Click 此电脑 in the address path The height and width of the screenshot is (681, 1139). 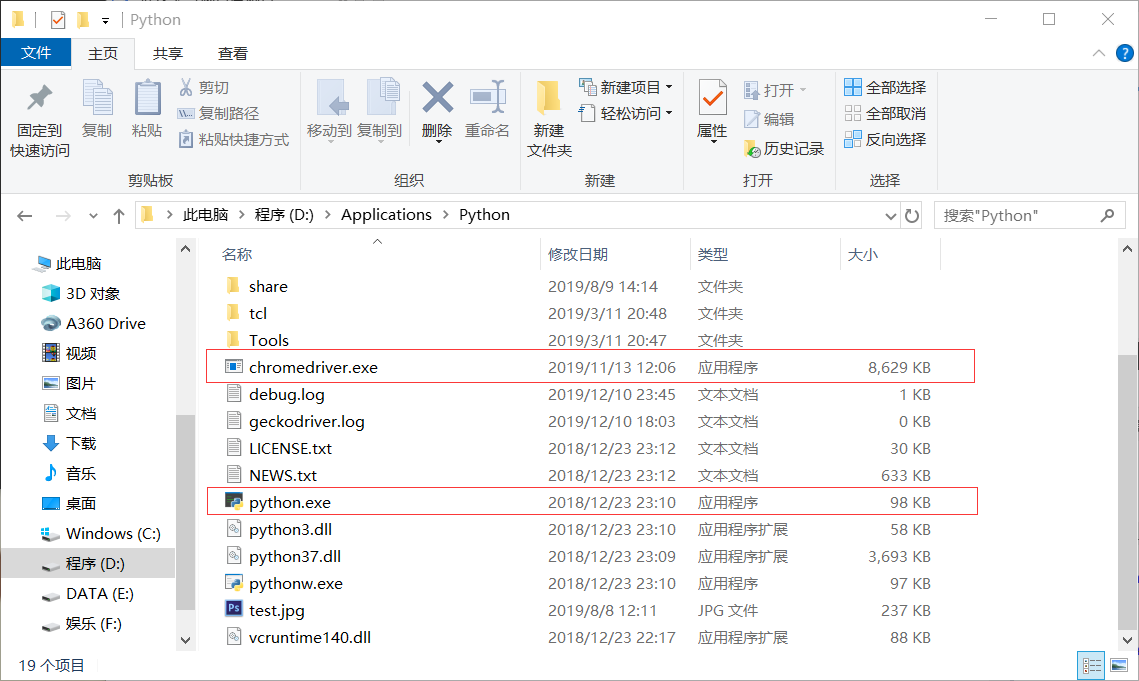pos(206,215)
